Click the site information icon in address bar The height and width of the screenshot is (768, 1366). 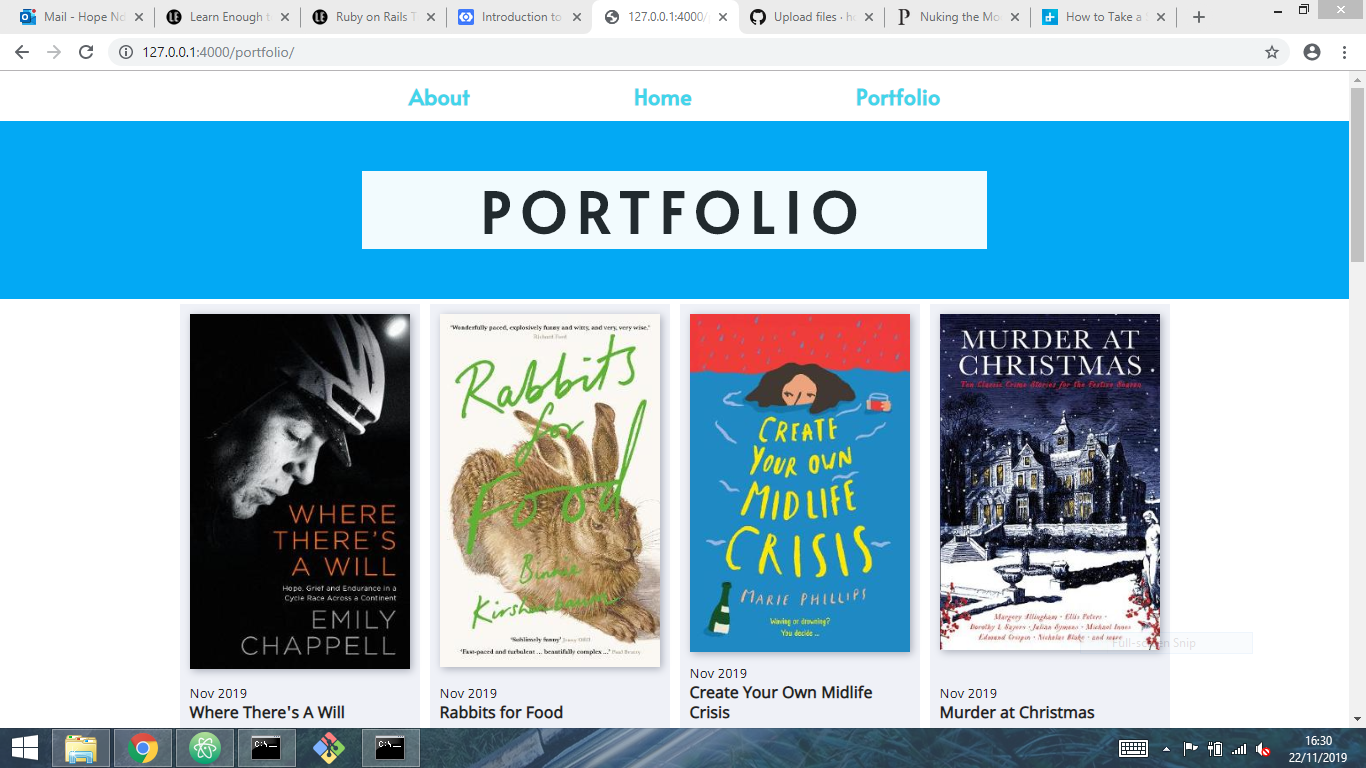[126, 52]
